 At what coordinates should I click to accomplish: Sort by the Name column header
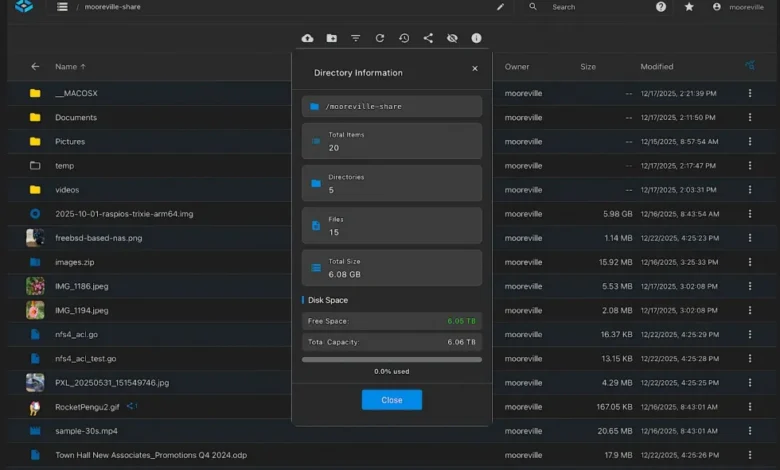(x=70, y=67)
